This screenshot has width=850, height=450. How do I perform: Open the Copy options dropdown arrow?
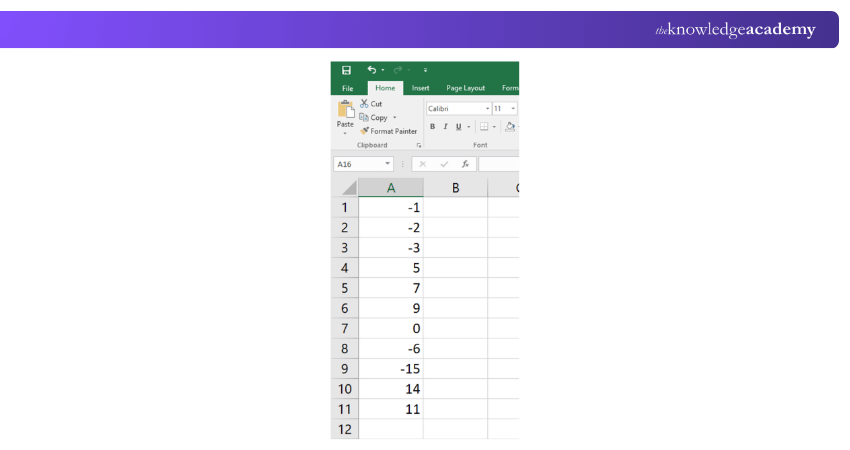[395, 118]
